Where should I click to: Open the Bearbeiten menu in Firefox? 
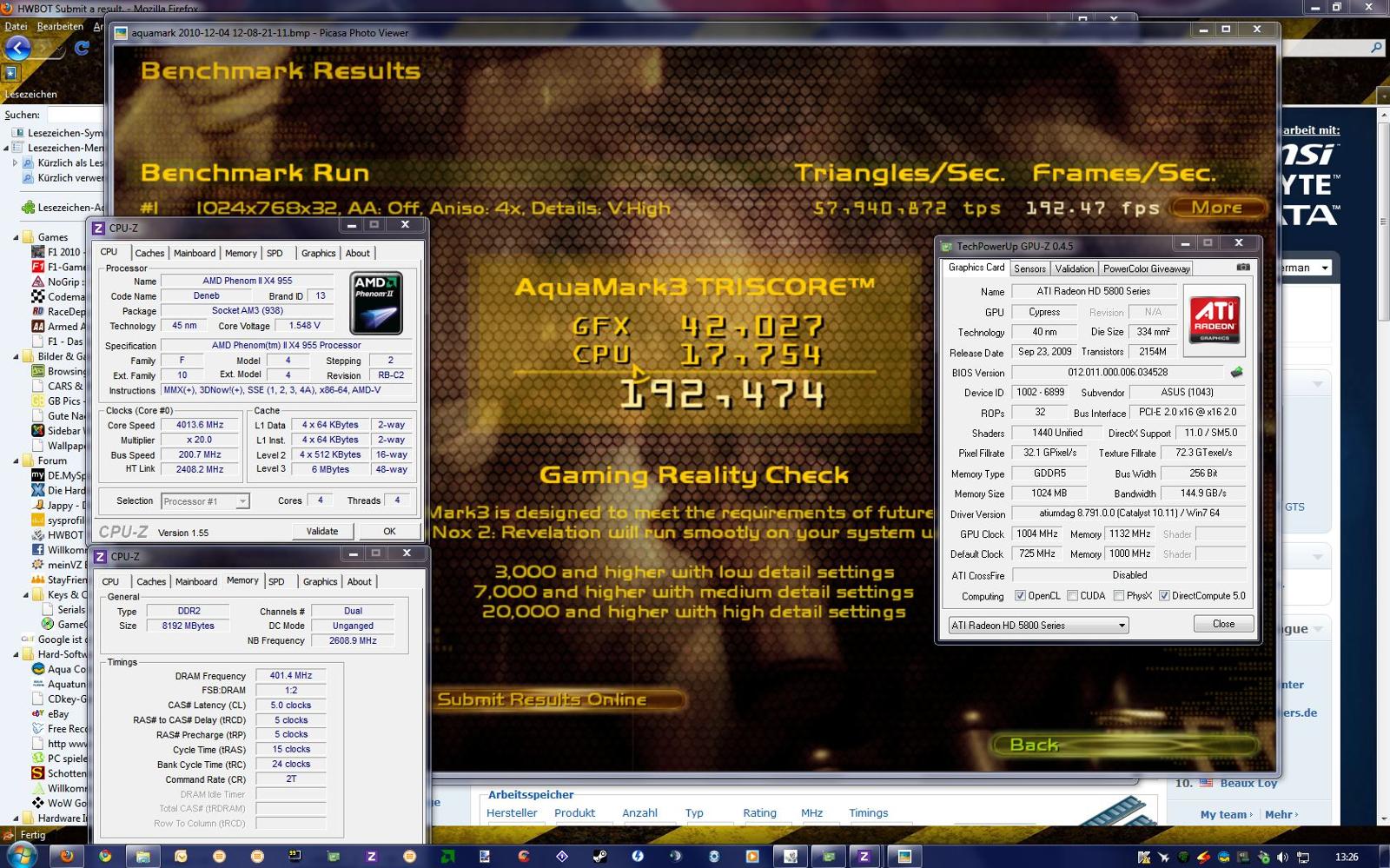point(60,26)
